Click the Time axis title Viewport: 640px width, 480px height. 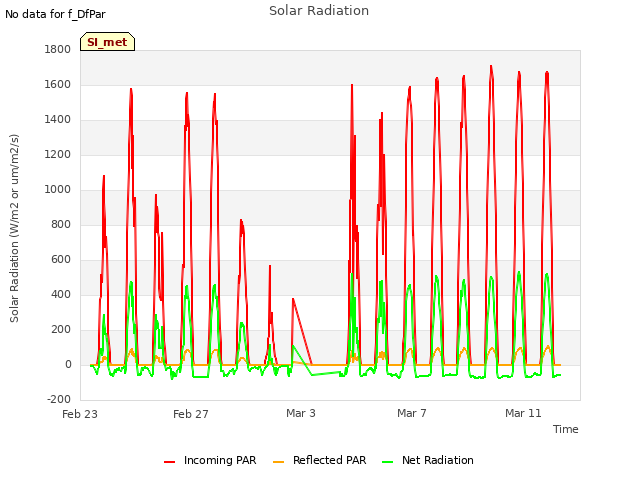(x=566, y=429)
